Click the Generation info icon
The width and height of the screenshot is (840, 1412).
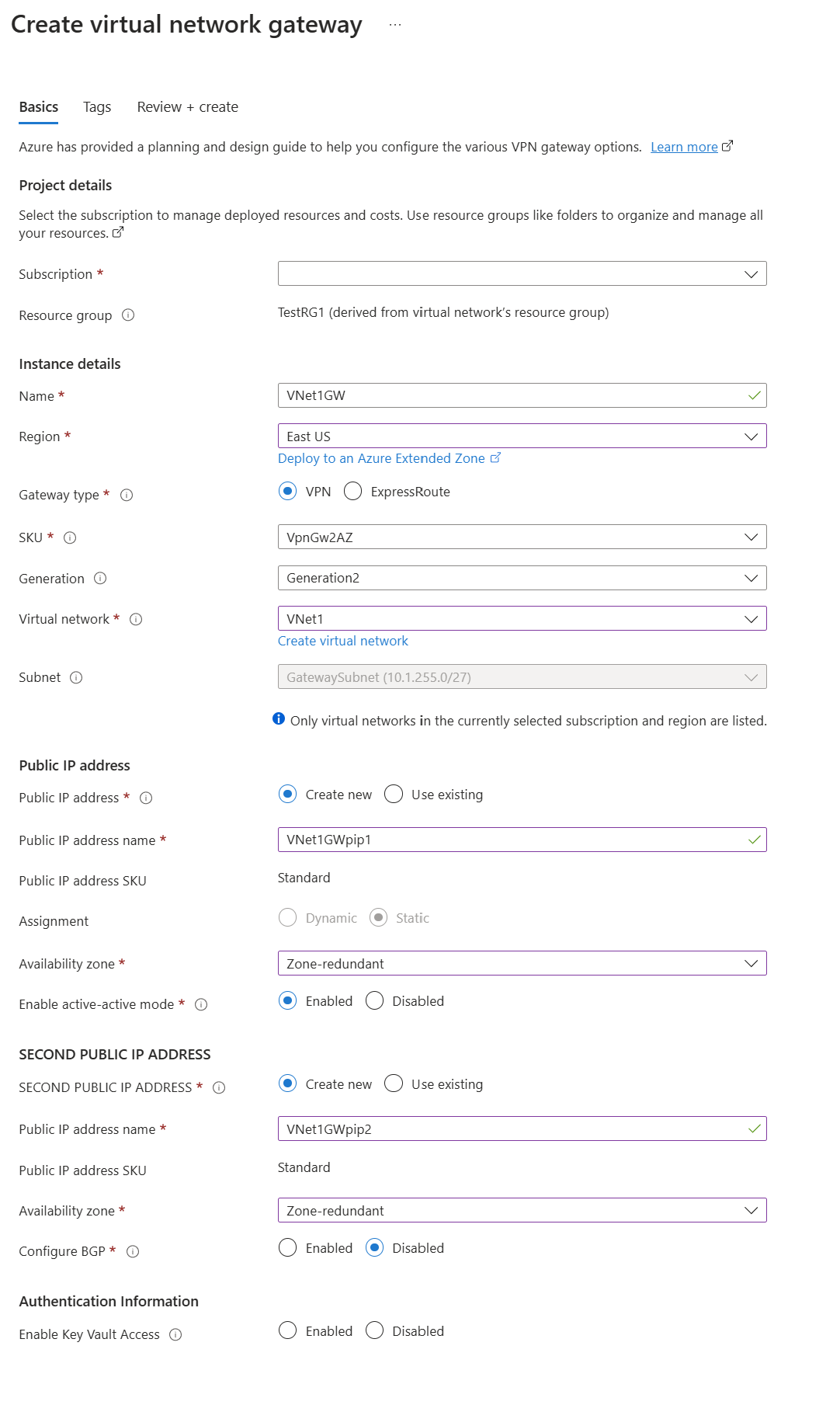100,579
